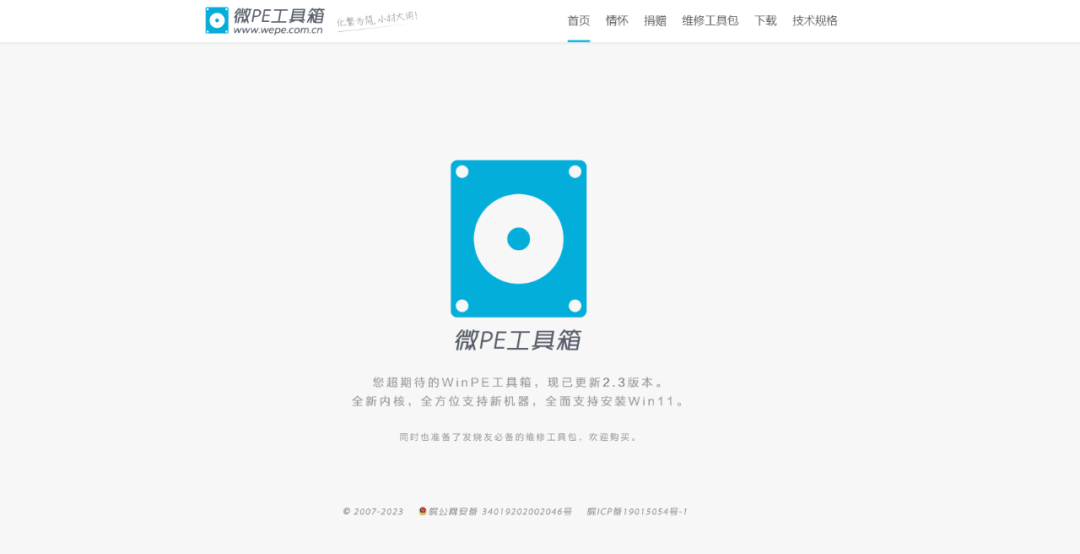Open the 皖公网安备 34019202002046号 link

click(500, 512)
